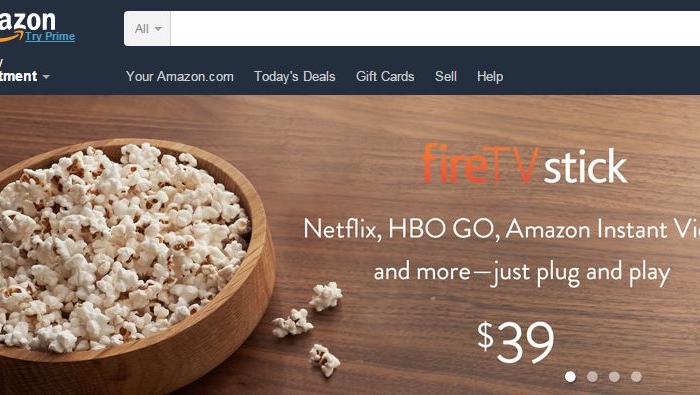Click the dropdown arrow beside All
Image resolution: width=700 pixels, height=395 pixels.
[x=158, y=29]
